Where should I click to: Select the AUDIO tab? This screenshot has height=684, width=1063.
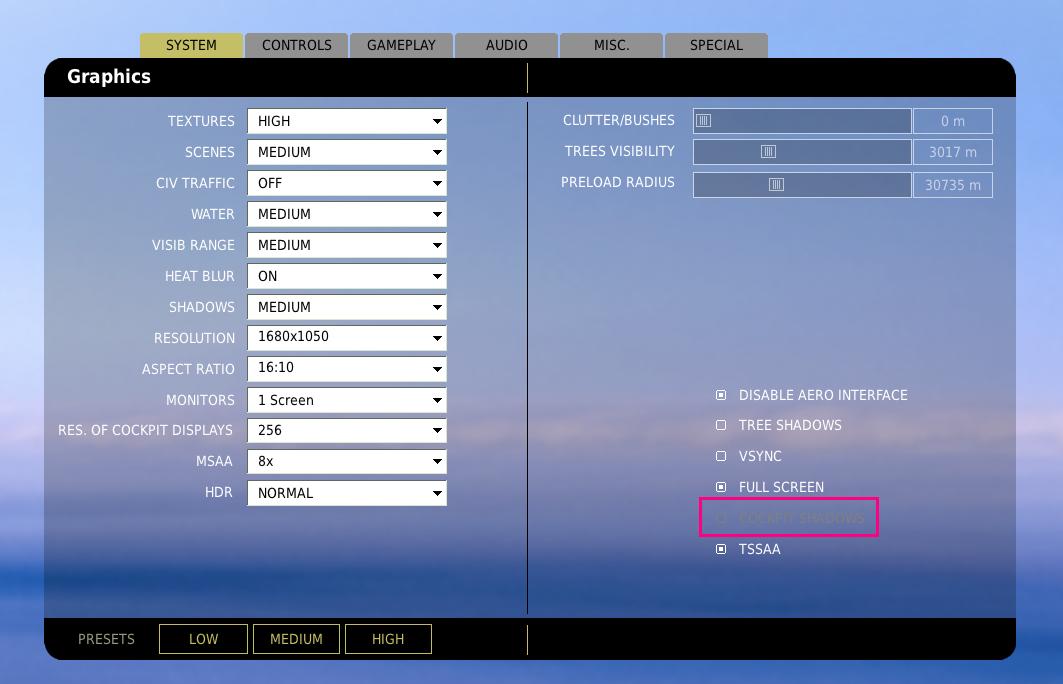[x=506, y=45]
